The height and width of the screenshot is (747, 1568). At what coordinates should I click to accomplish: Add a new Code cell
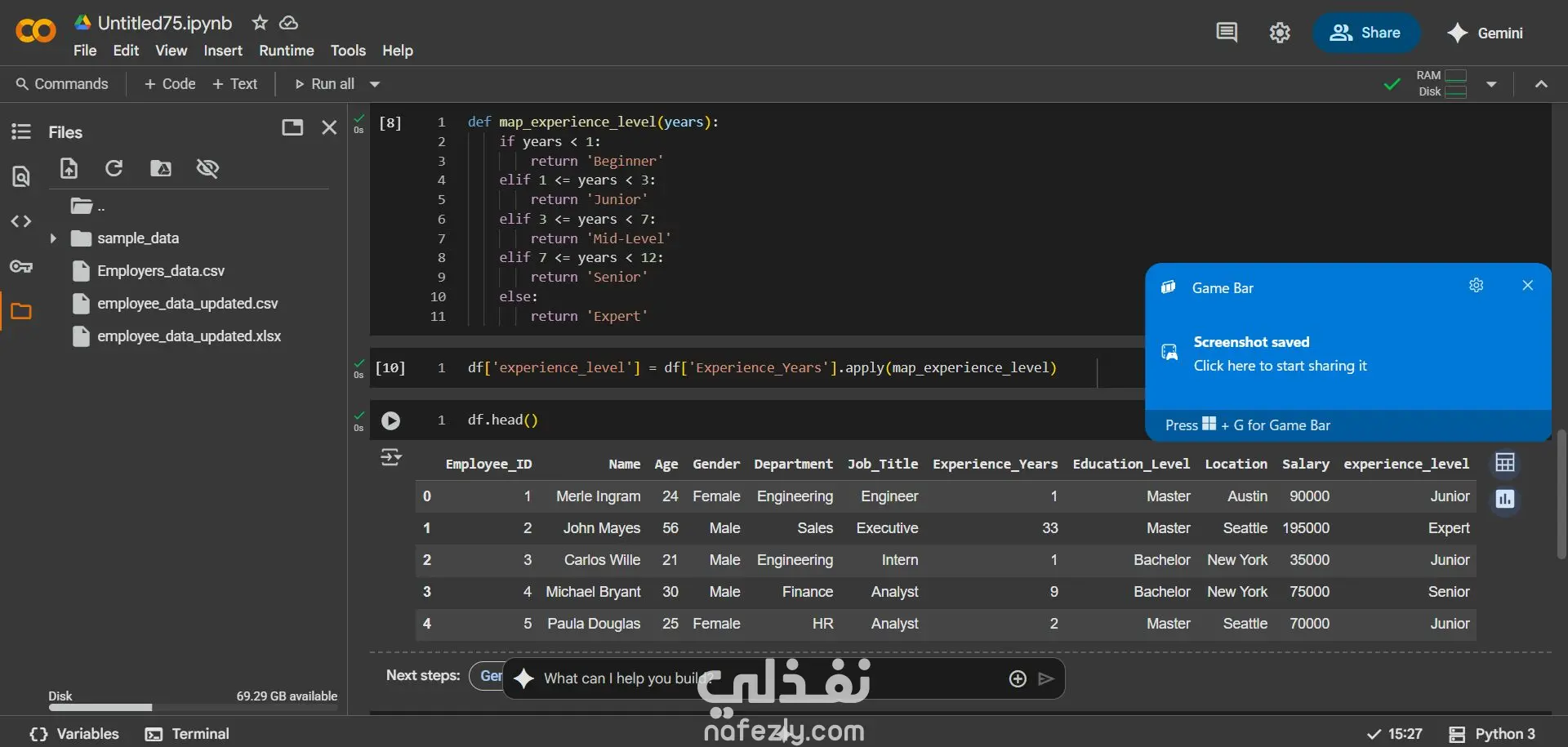170,84
